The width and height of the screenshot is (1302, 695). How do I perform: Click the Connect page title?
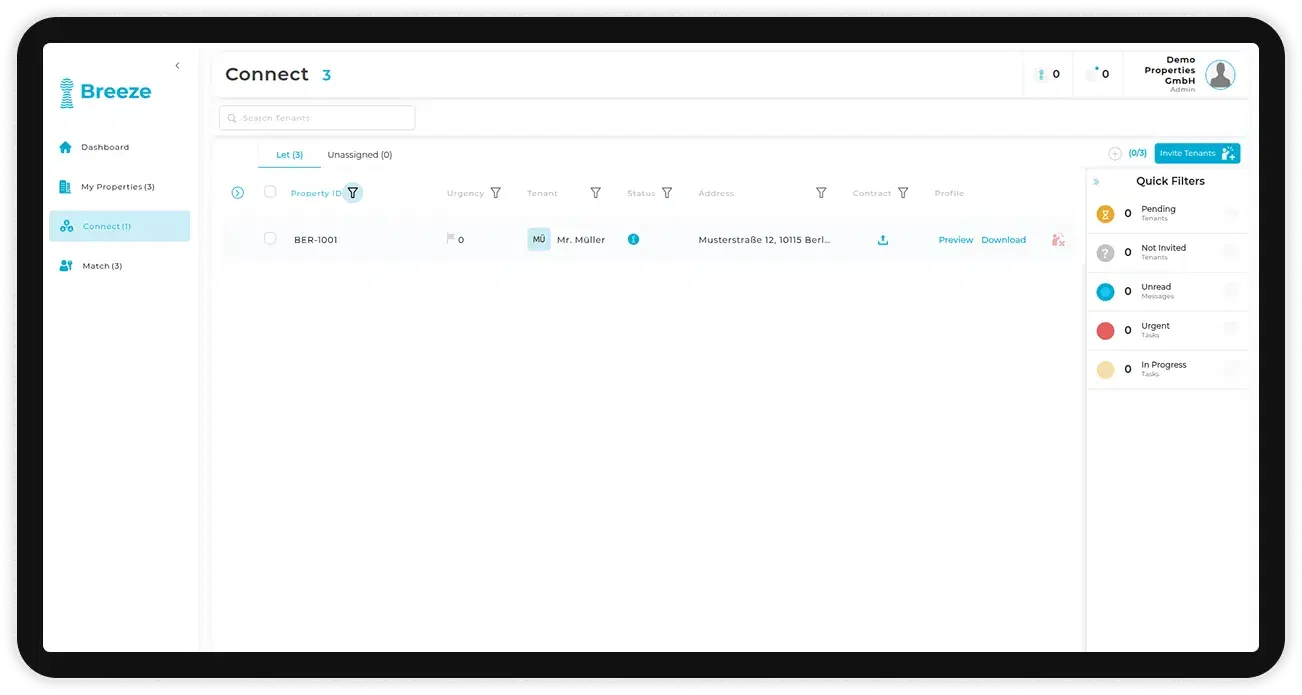pos(267,74)
